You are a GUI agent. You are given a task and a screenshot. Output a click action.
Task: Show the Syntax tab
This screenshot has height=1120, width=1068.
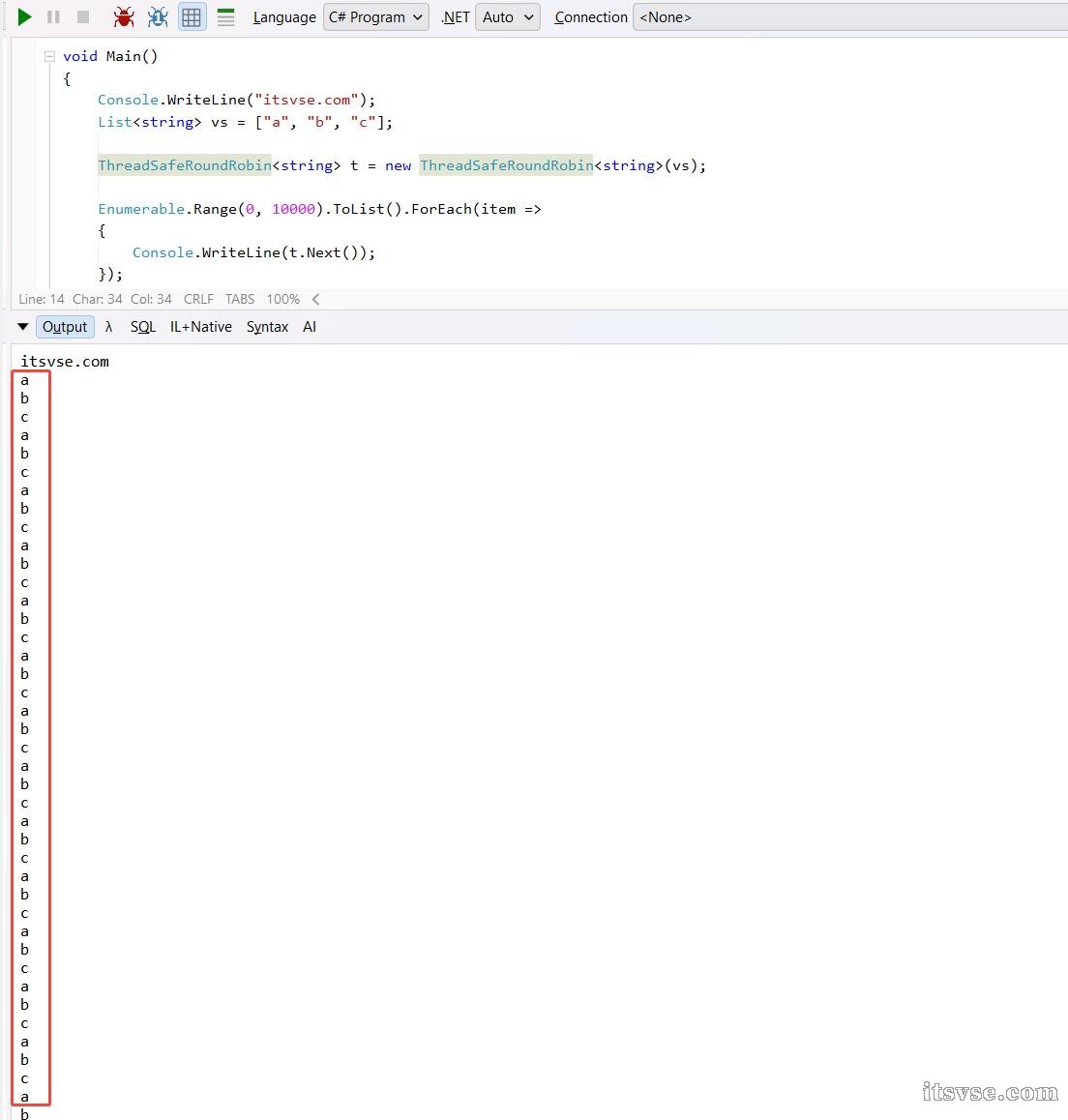pyautogui.click(x=267, y=327)
